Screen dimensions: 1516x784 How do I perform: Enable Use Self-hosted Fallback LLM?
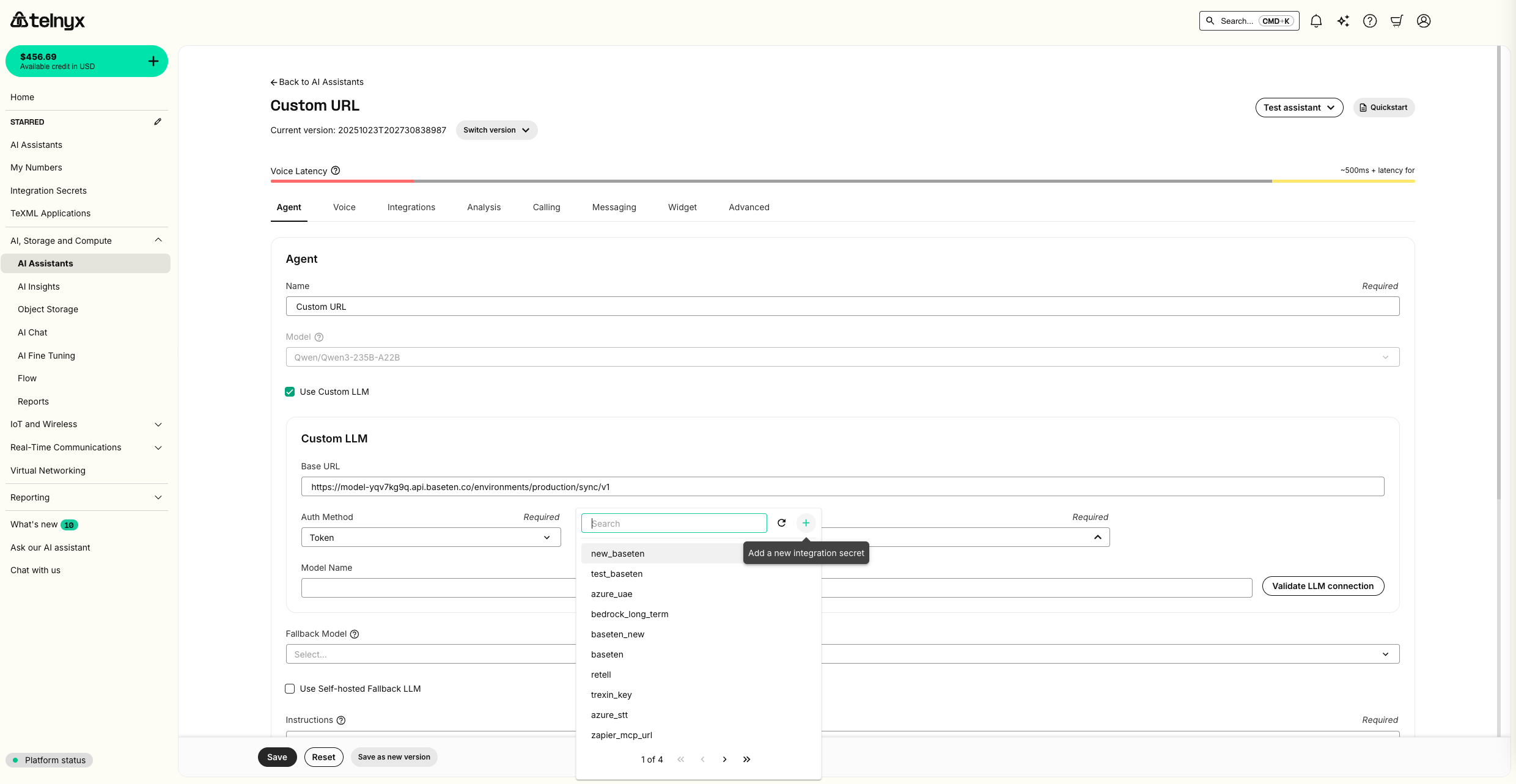290,689
